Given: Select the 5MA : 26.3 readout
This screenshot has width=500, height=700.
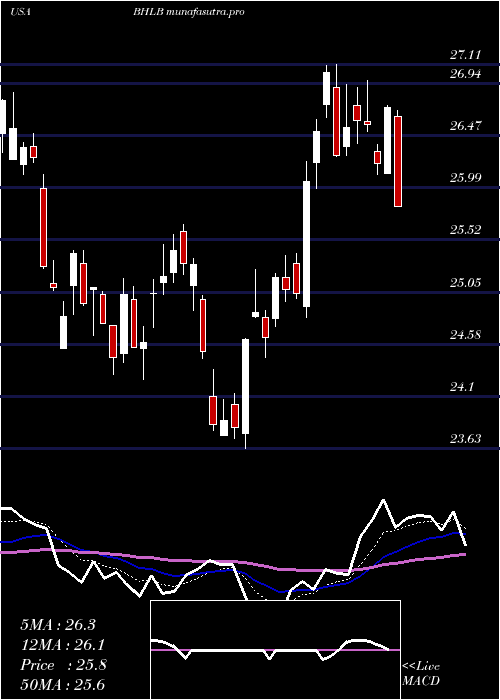Looking at the screenshot, I should coord(58,625).
